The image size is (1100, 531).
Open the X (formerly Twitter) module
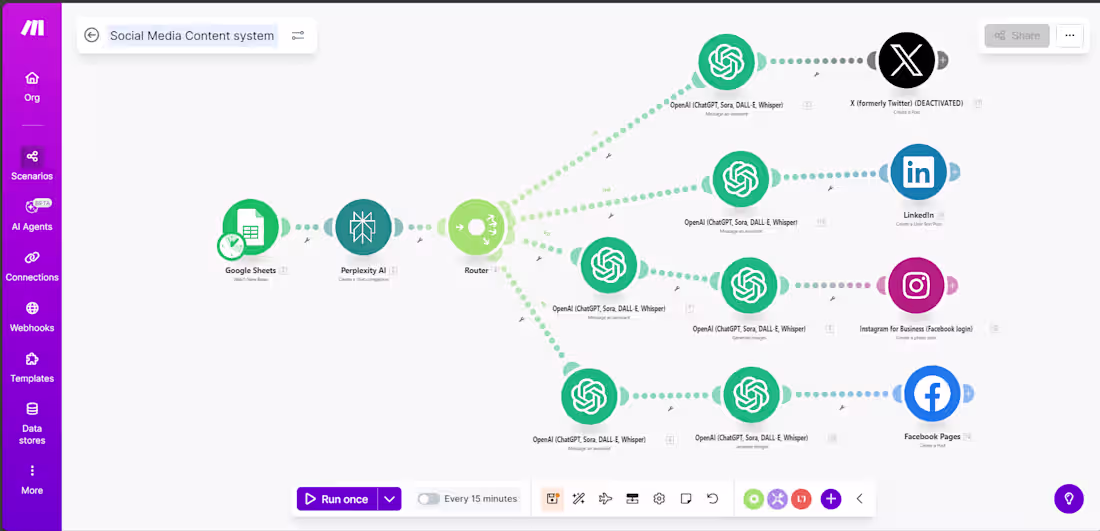(x=906, y=60)
